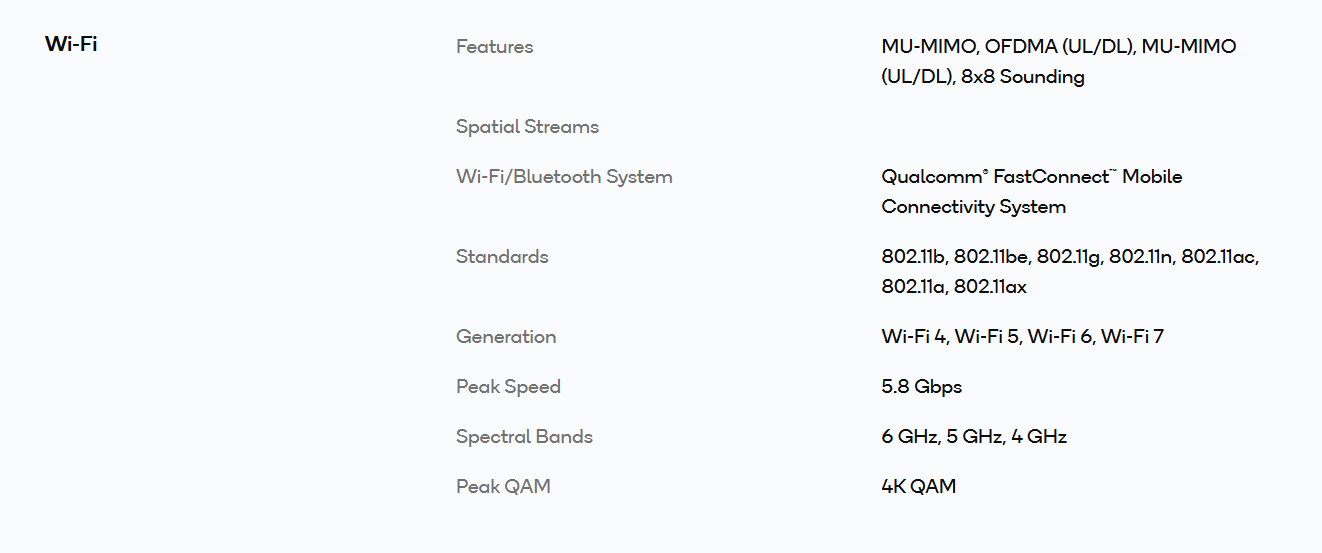Click the Standards label
1322x553 pixels.
coord(502,256)
